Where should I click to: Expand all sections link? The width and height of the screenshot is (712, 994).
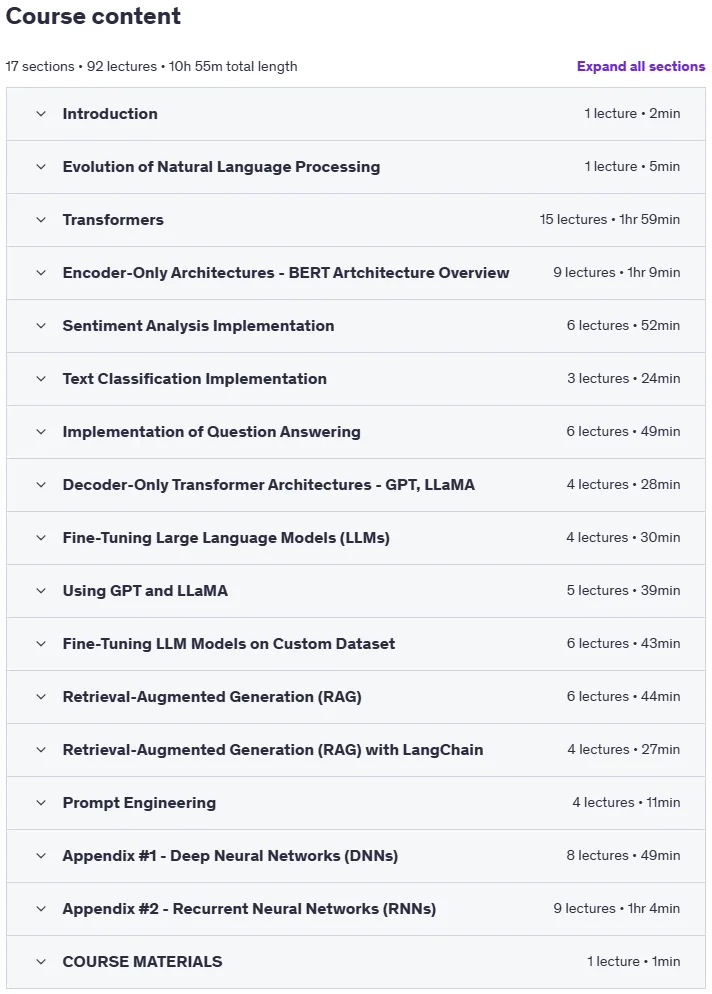point(640,67)
